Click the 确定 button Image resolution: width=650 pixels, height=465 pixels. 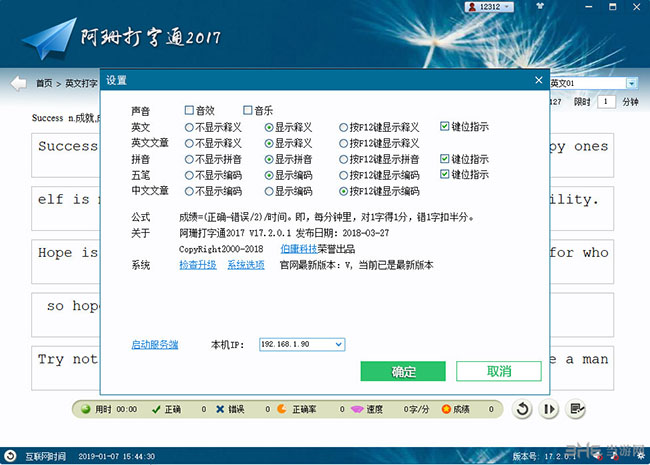[403, 371]
